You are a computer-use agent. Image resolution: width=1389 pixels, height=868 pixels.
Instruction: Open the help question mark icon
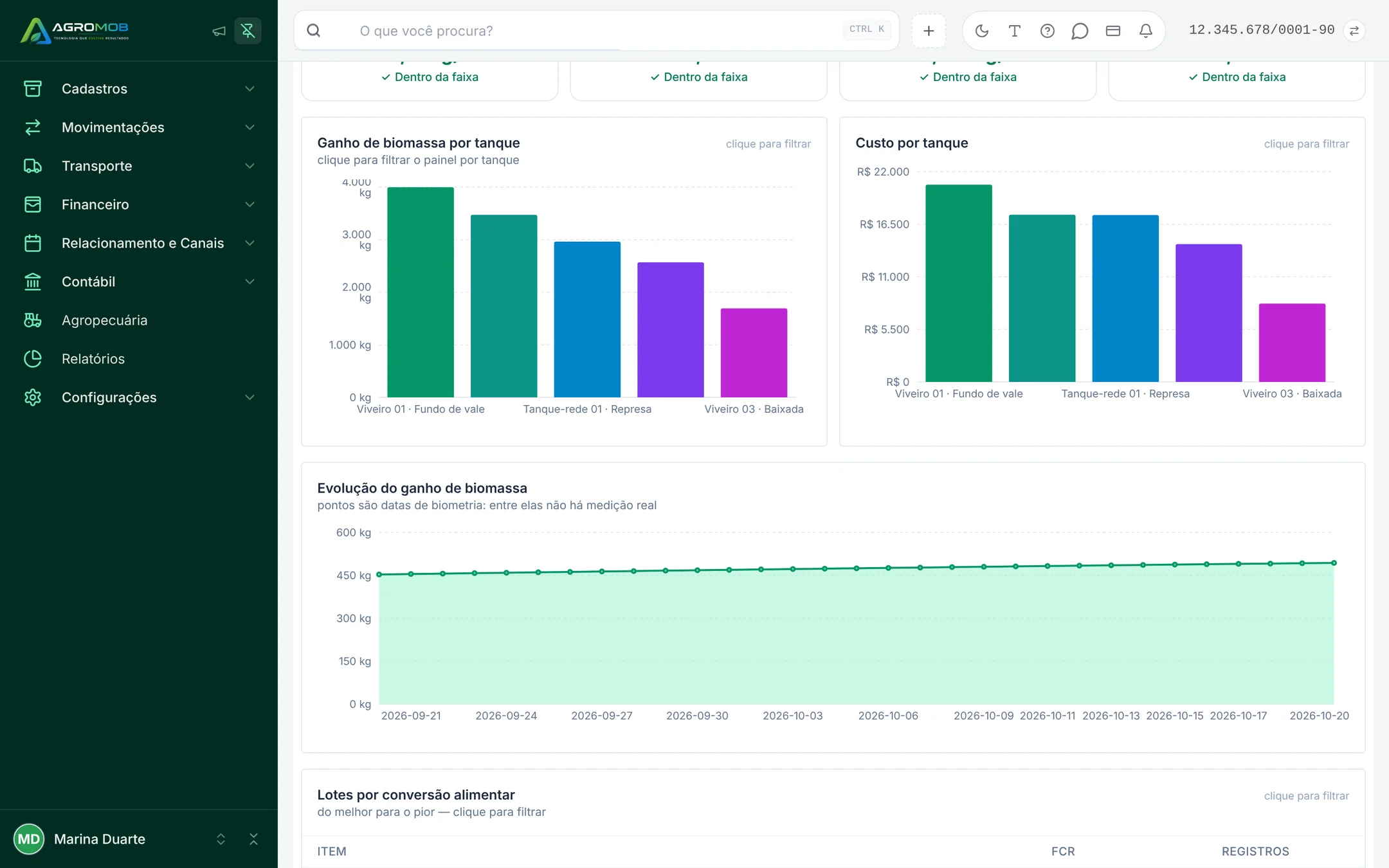click(1048, 31)
